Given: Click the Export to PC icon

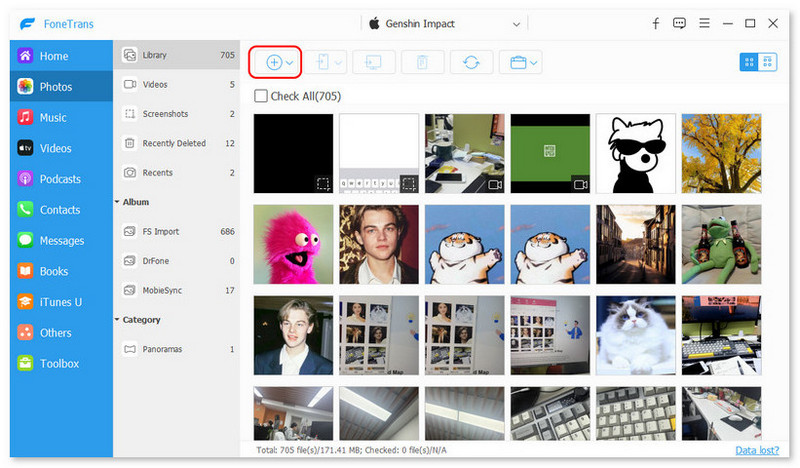Looking at the screenshot, I should click(x=373, y=62).
